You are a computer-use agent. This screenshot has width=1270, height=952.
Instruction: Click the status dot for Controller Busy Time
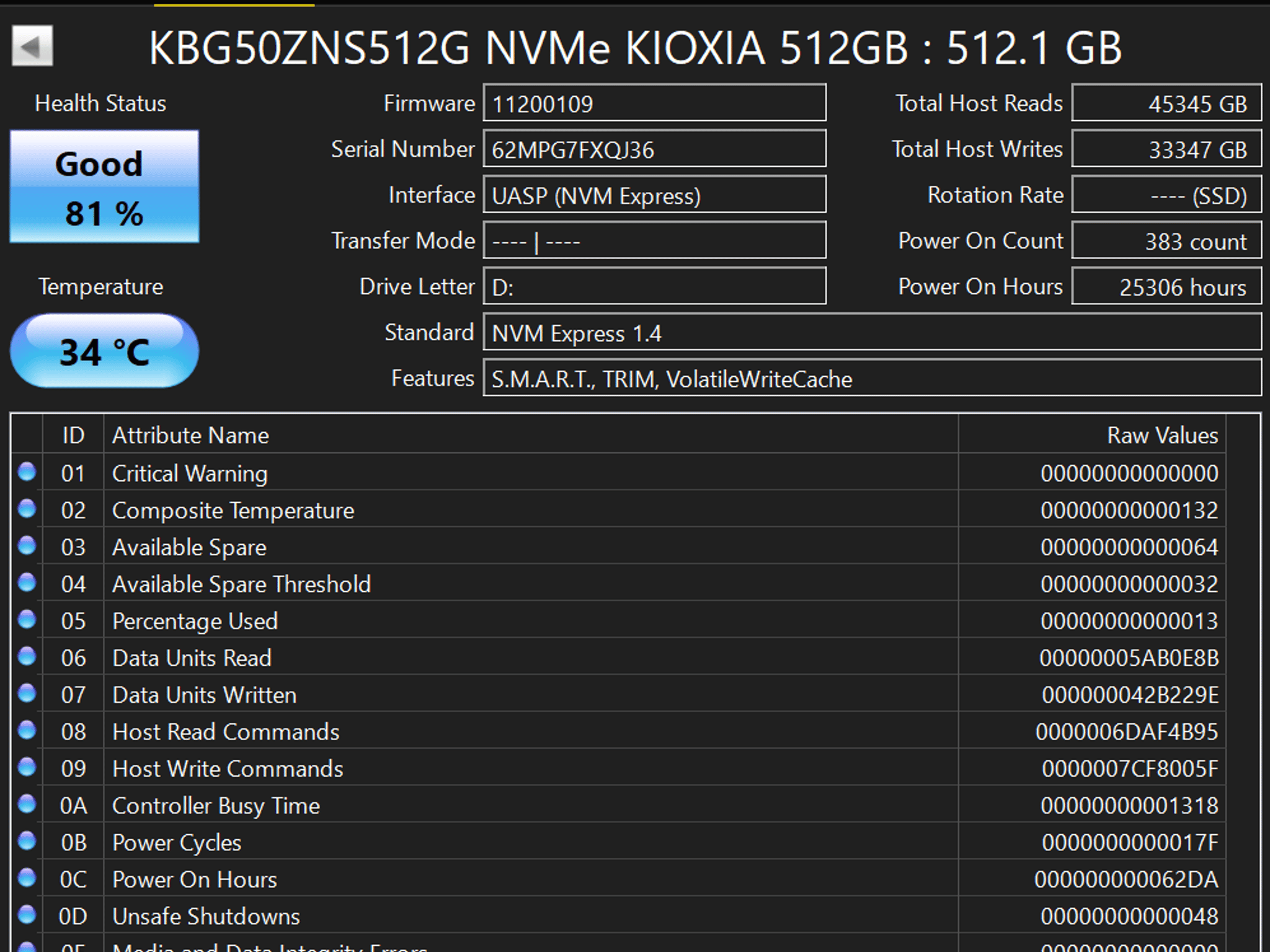[x=27, y=804]
